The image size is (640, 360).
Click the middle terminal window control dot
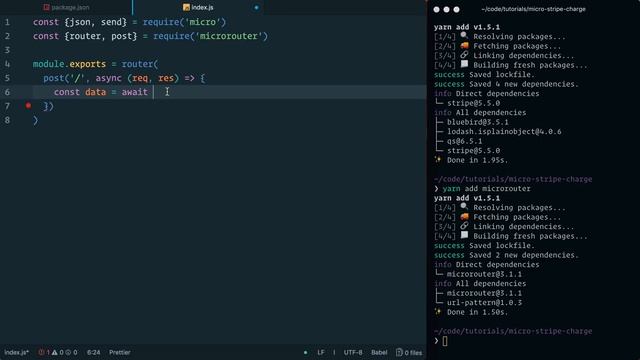click(x=446, y=9)
